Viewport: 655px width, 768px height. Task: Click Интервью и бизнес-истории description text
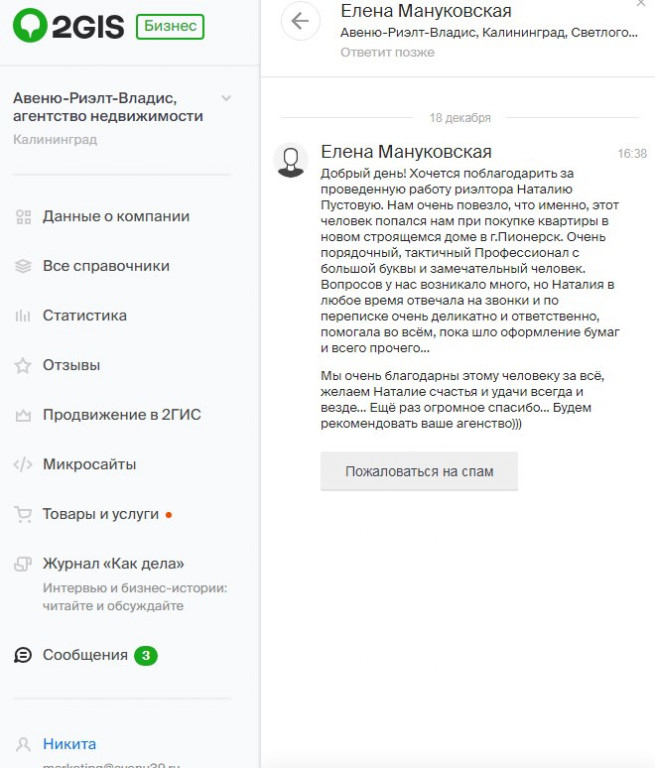(135, 597)
